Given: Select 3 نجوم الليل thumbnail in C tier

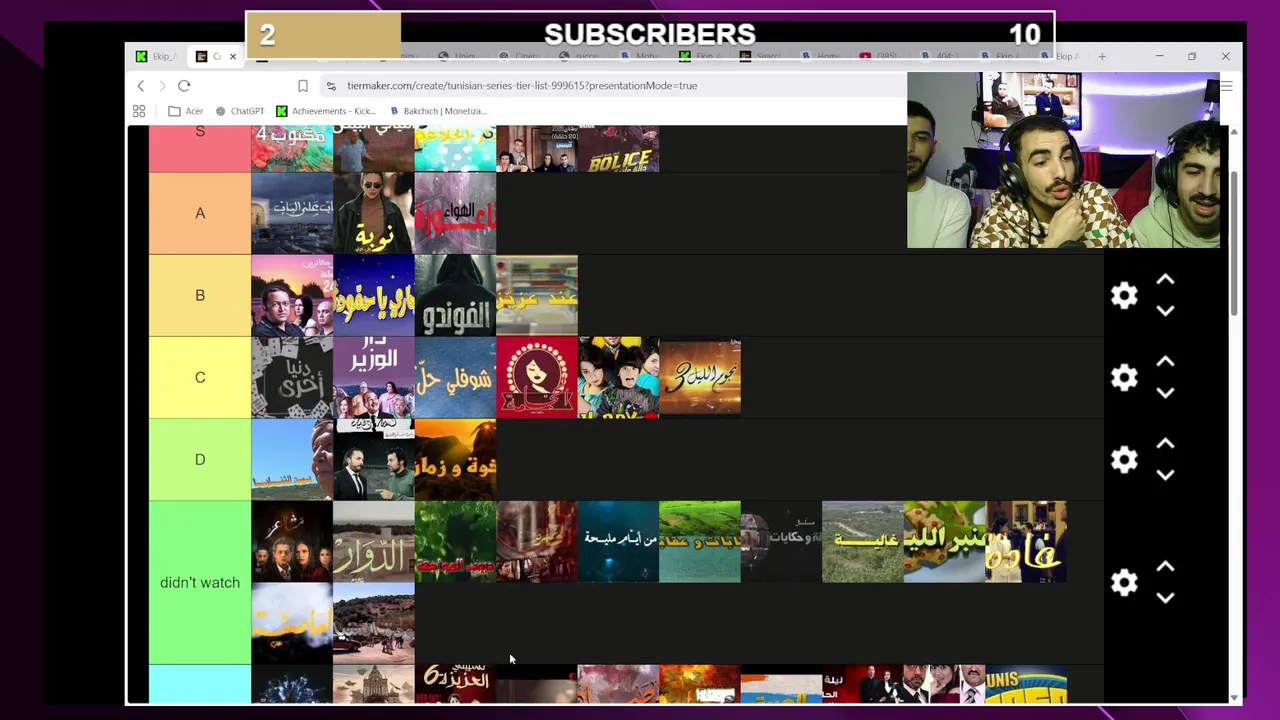Looking at the screenshot, I should pyautogui.click(x=700, y=377).
